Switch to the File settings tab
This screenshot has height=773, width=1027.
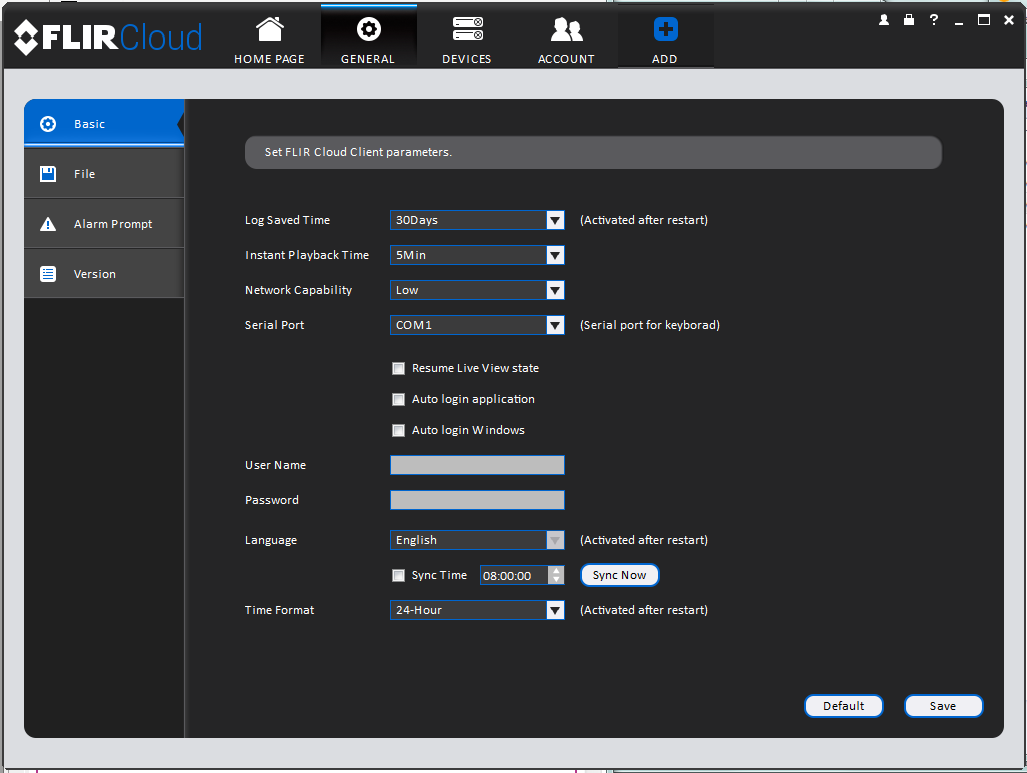click(x=104, y=174)
